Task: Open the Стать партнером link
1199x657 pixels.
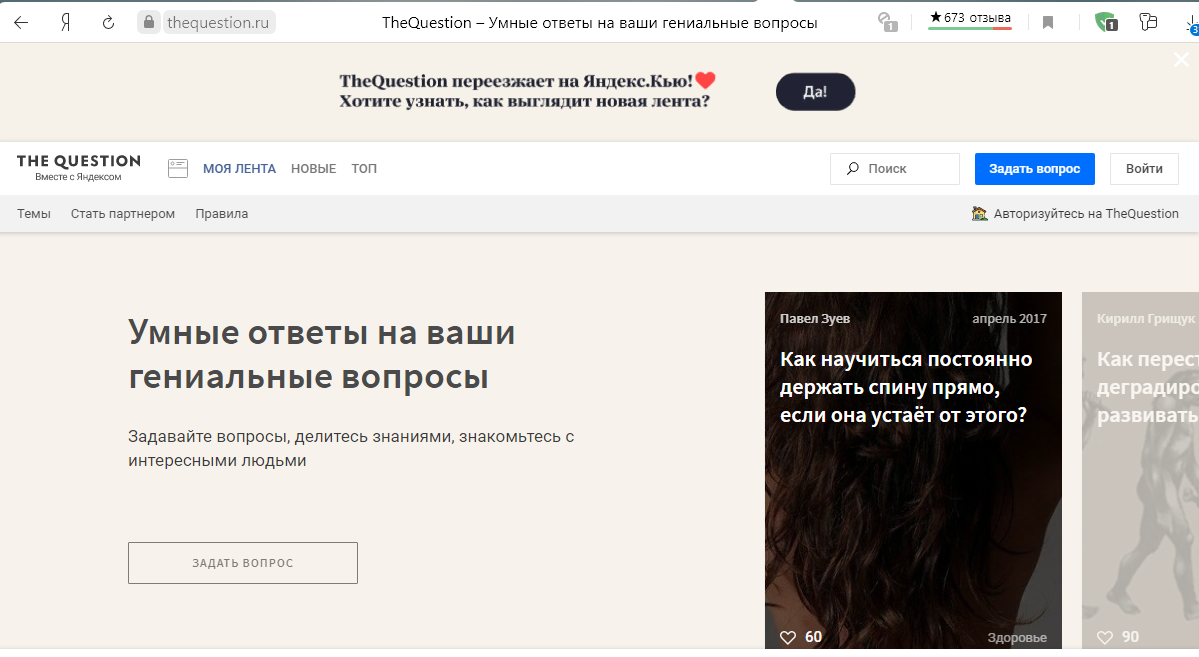Action: pyautogui.click(x=123, y=213)
